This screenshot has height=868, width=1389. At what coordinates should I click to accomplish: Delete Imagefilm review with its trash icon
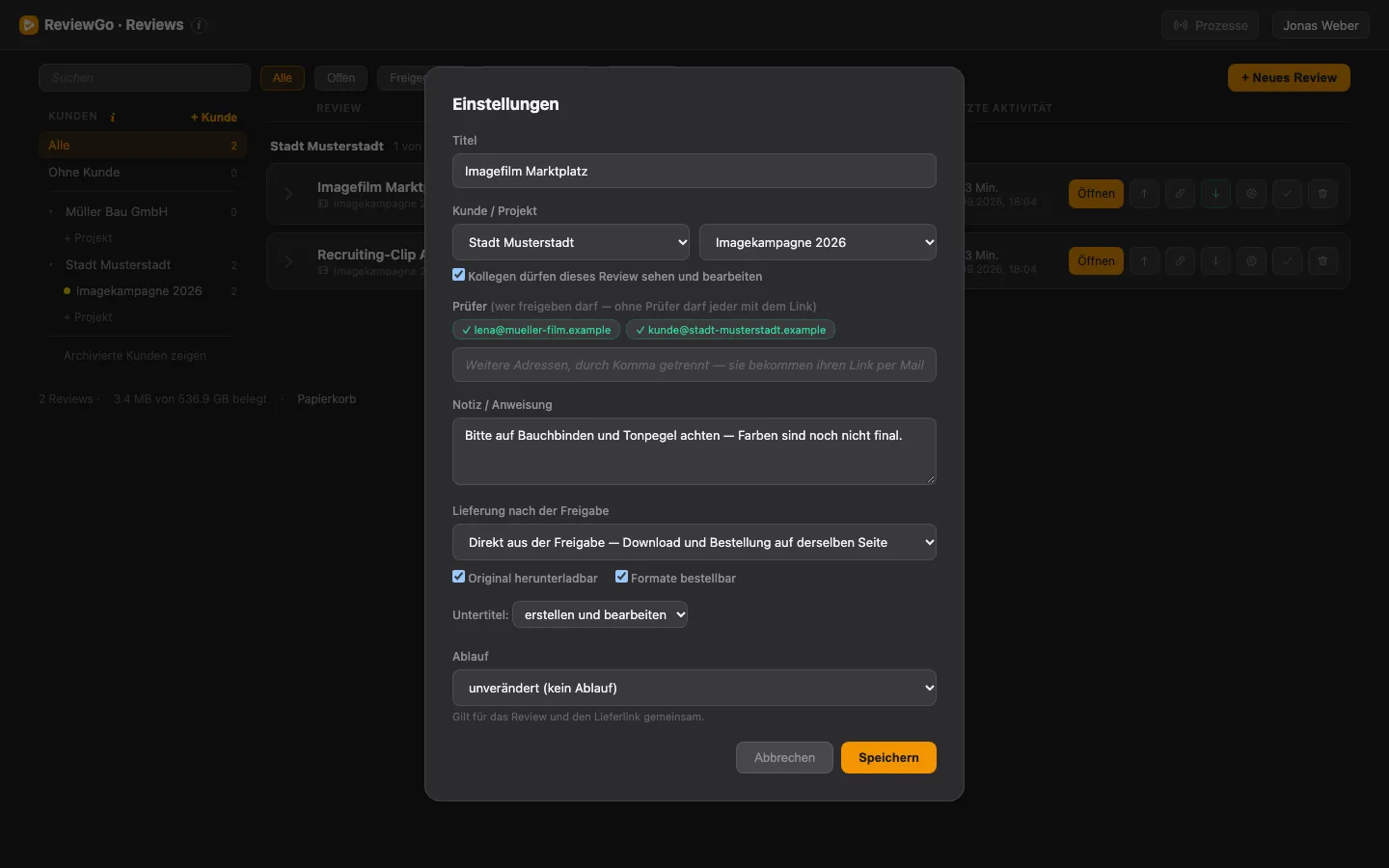[1322, 194]
